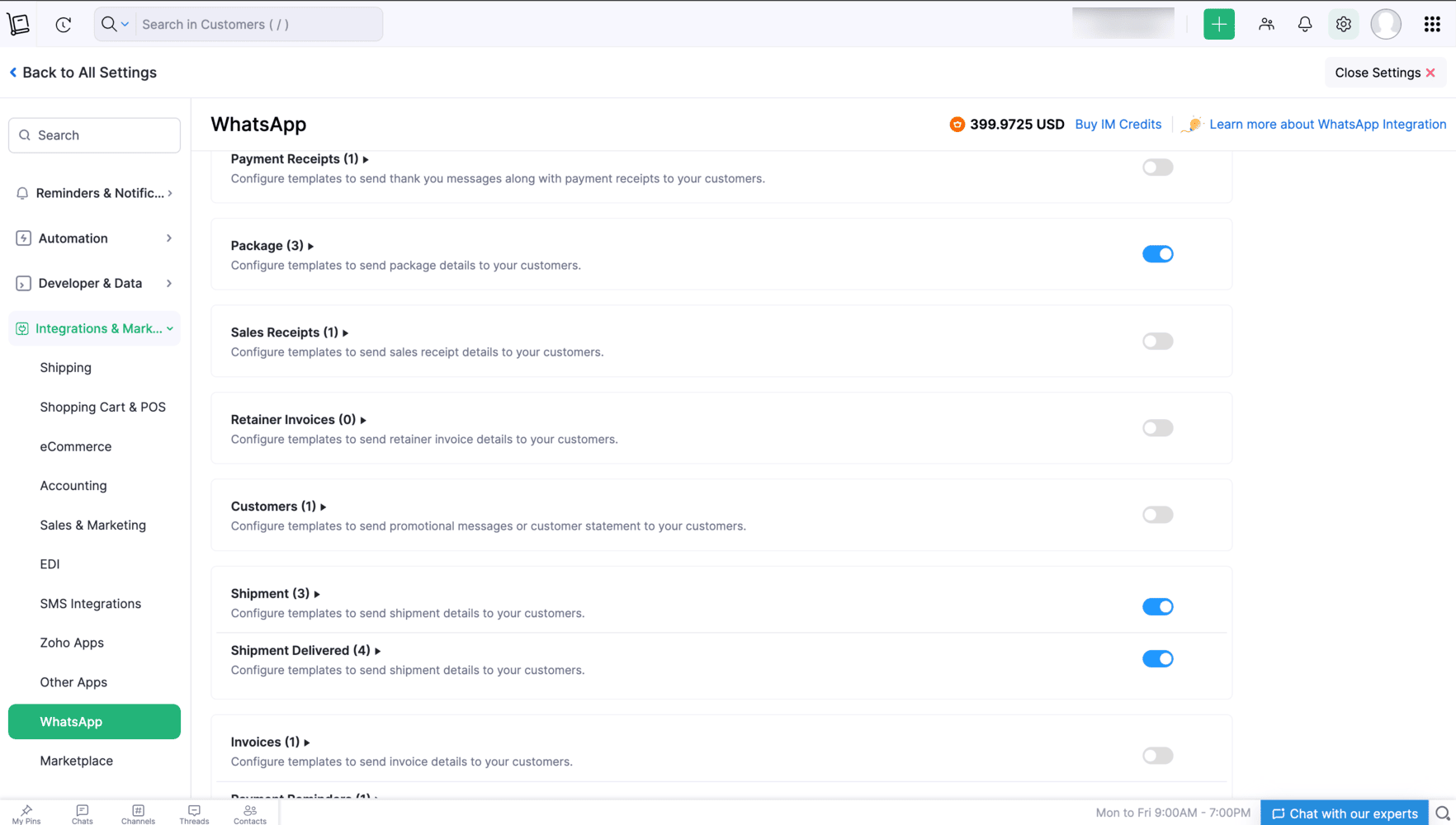Open the apps grid launcher icon
Screen dimensions: 1456x825
click(x=1432, y=24)
